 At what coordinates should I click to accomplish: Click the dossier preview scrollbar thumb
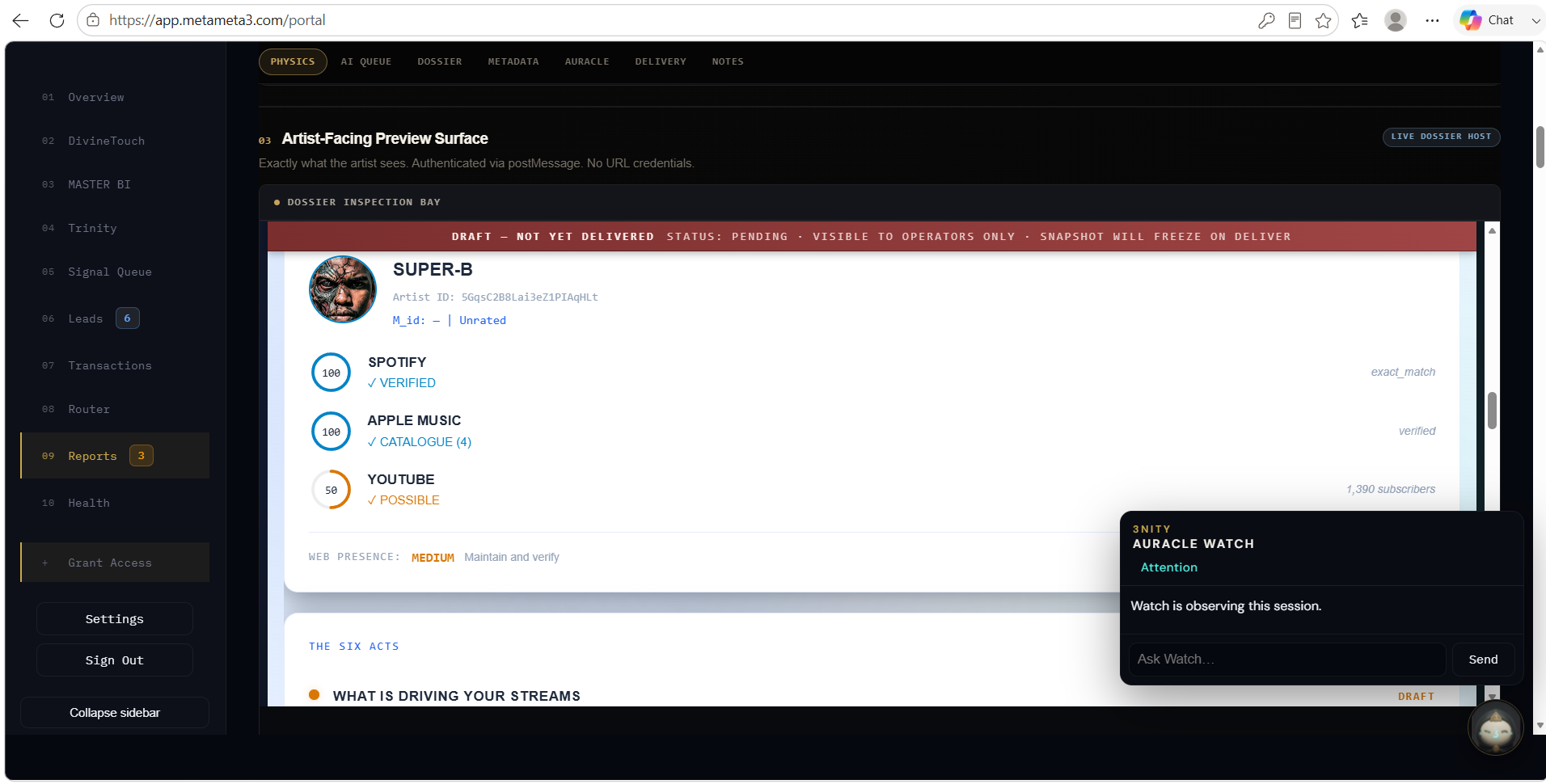point(1492,411)
